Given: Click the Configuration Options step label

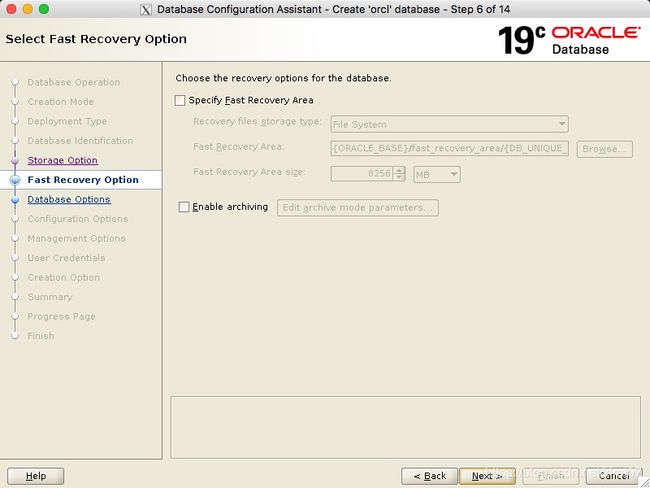Looking at the screenshot, I should [78, 219].
